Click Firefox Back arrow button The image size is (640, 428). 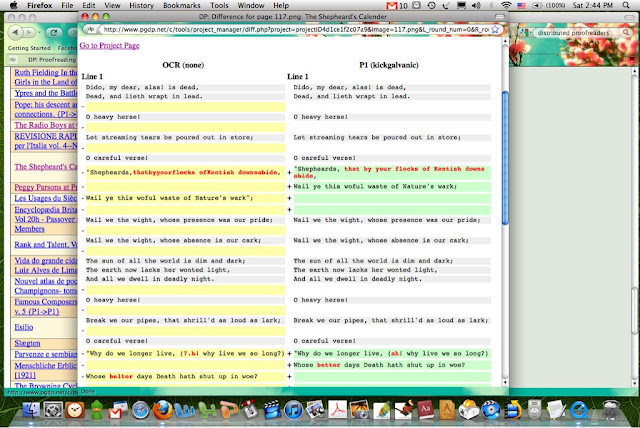16,32
